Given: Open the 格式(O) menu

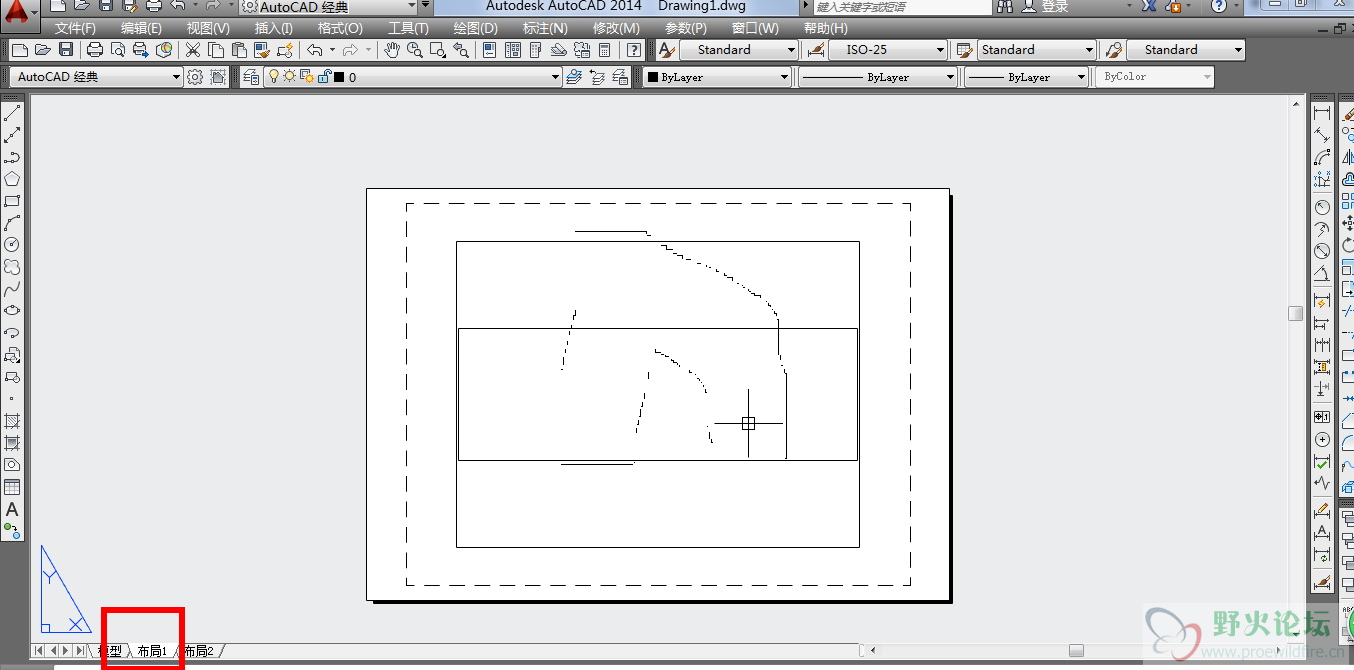Looking at the screenshot, I should point(340,28).
